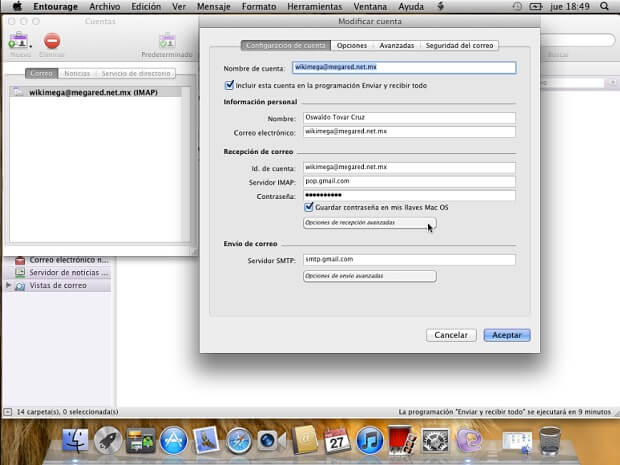This screenshot has height=465, width=620.
Task: Click the Apple logo menu
Action: tap(17, 6)
